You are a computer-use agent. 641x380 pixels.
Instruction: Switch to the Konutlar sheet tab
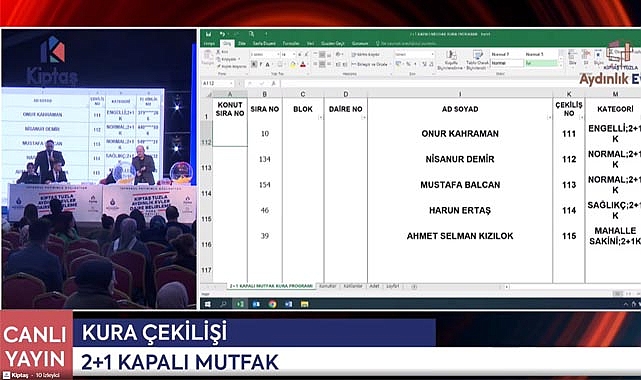click(x=327, y=286)
